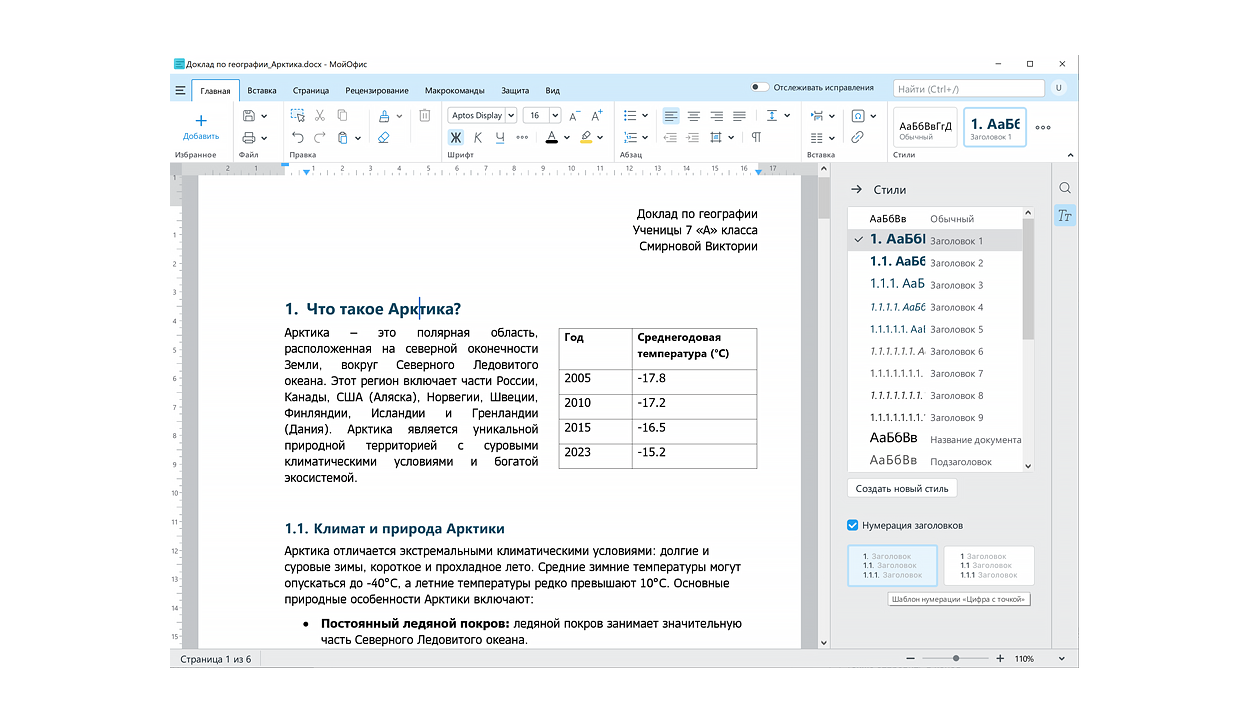Open the Вставка tab
Viewport: 1250px width, 718px height.
[x=262, y=91]
